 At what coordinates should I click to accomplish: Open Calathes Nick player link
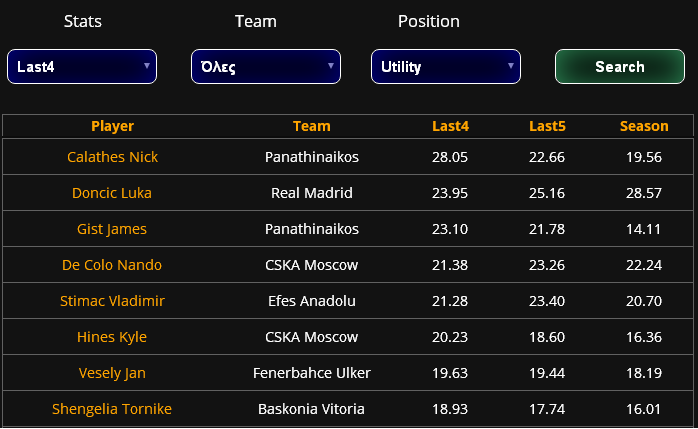(112, 157)
